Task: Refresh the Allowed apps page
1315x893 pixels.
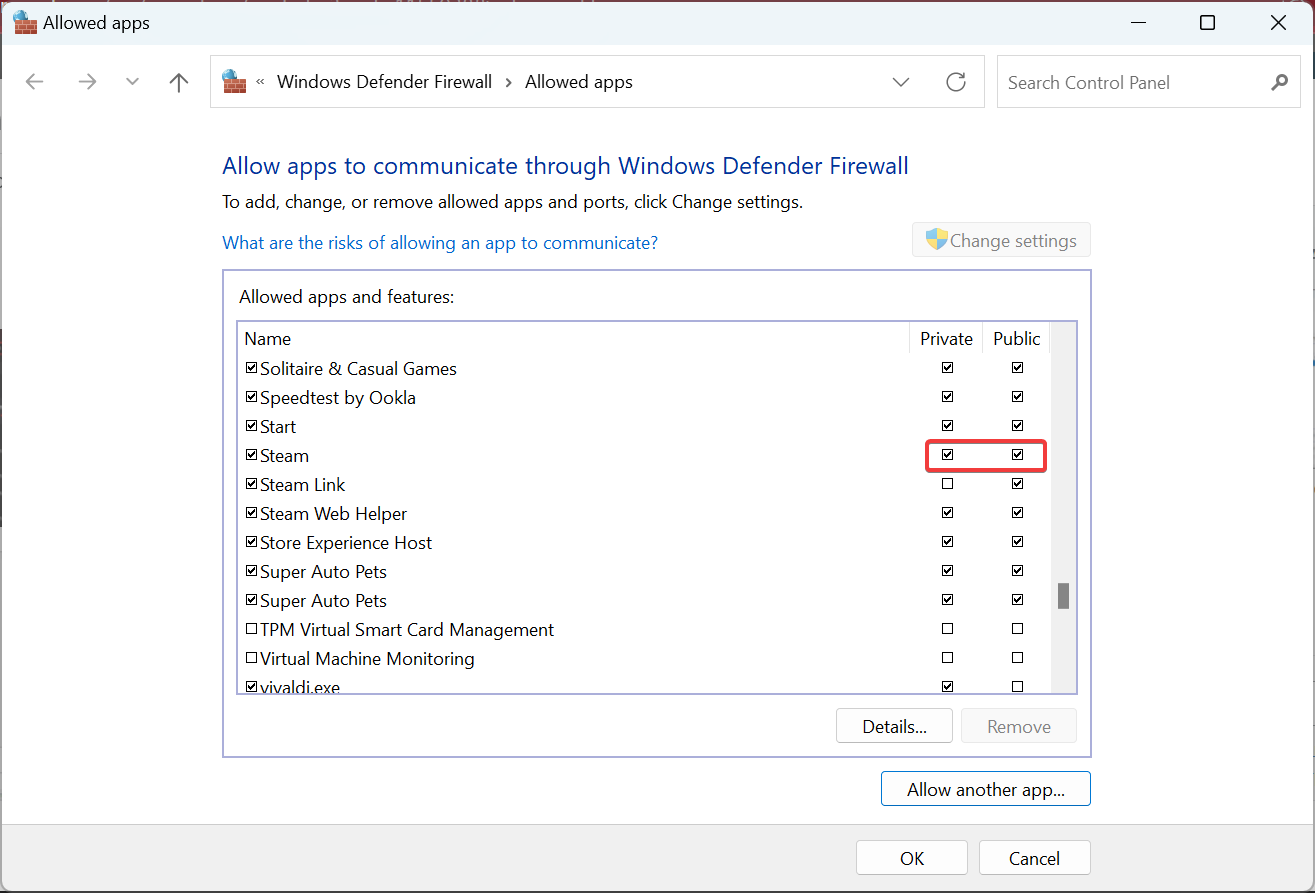Action: 956,82
